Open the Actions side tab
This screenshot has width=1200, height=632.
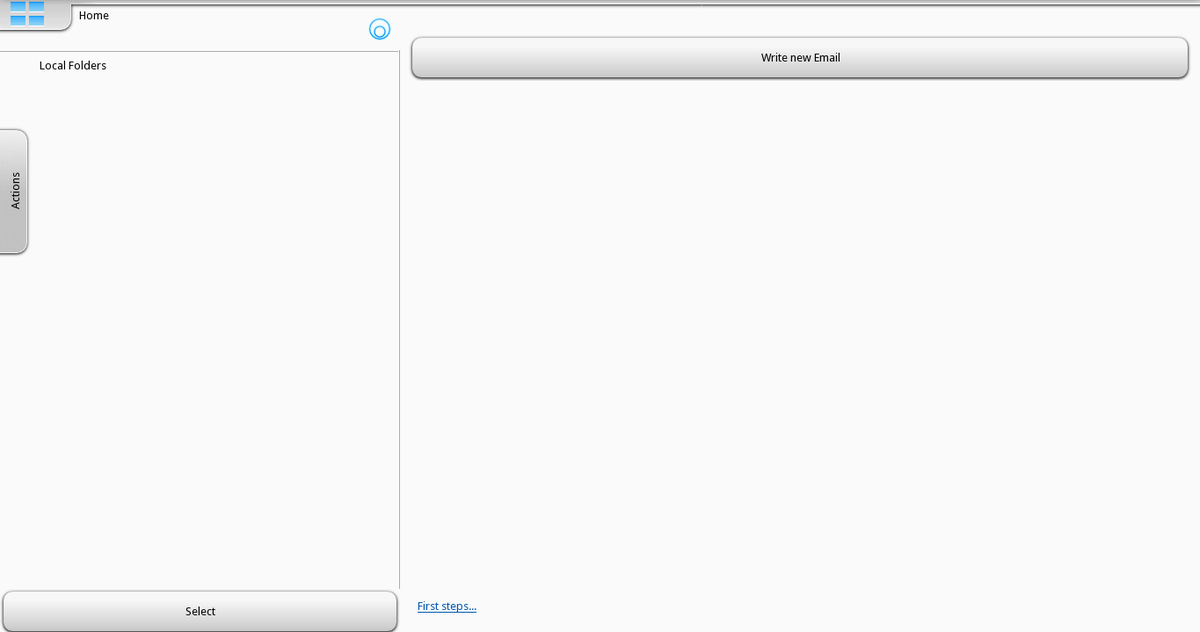[x=14, y=191]
